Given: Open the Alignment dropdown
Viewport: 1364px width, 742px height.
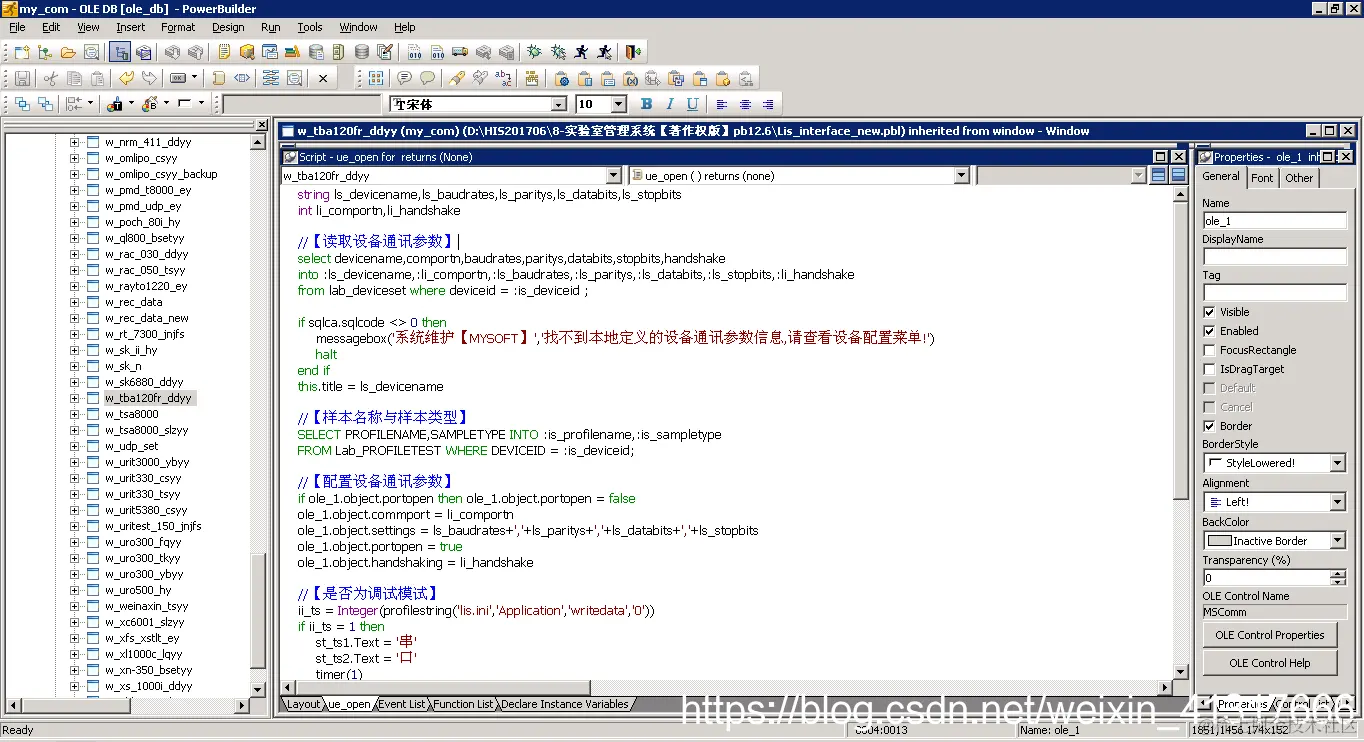Looking at the screenshot, I should click(1338, 502).
